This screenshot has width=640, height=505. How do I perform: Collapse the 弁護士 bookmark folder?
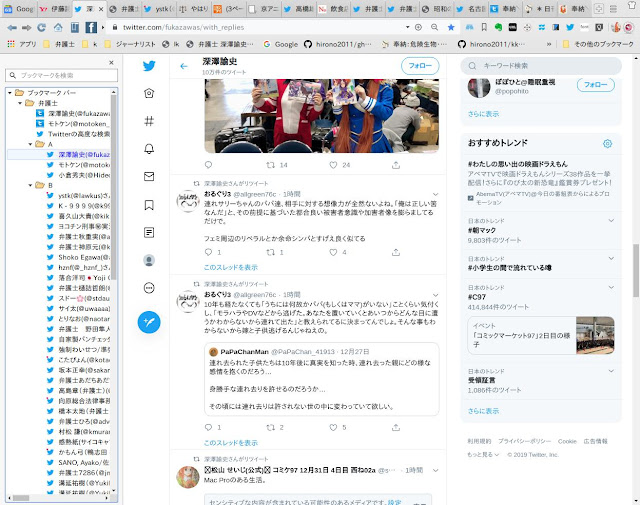point(20,103)
